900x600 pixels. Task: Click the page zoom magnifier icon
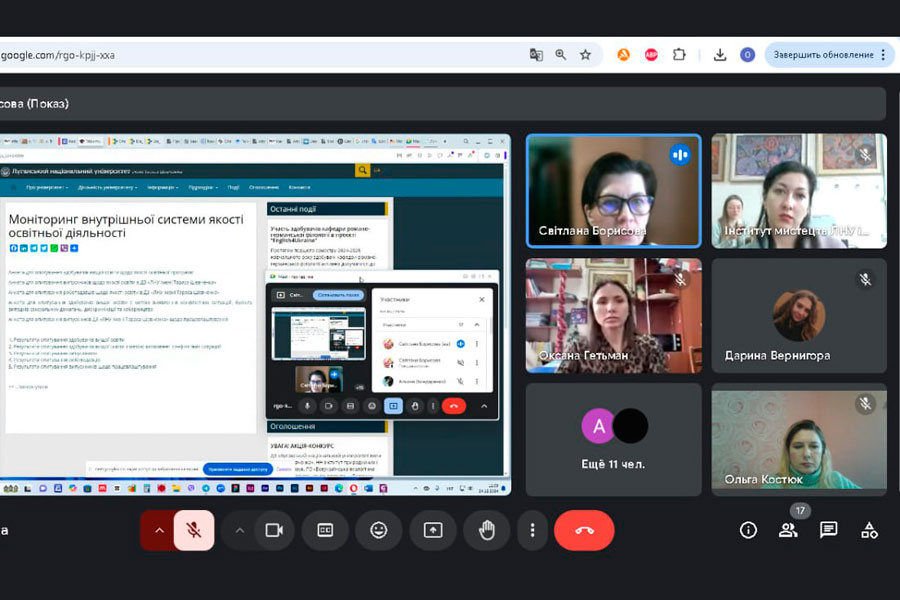(561, 55)
